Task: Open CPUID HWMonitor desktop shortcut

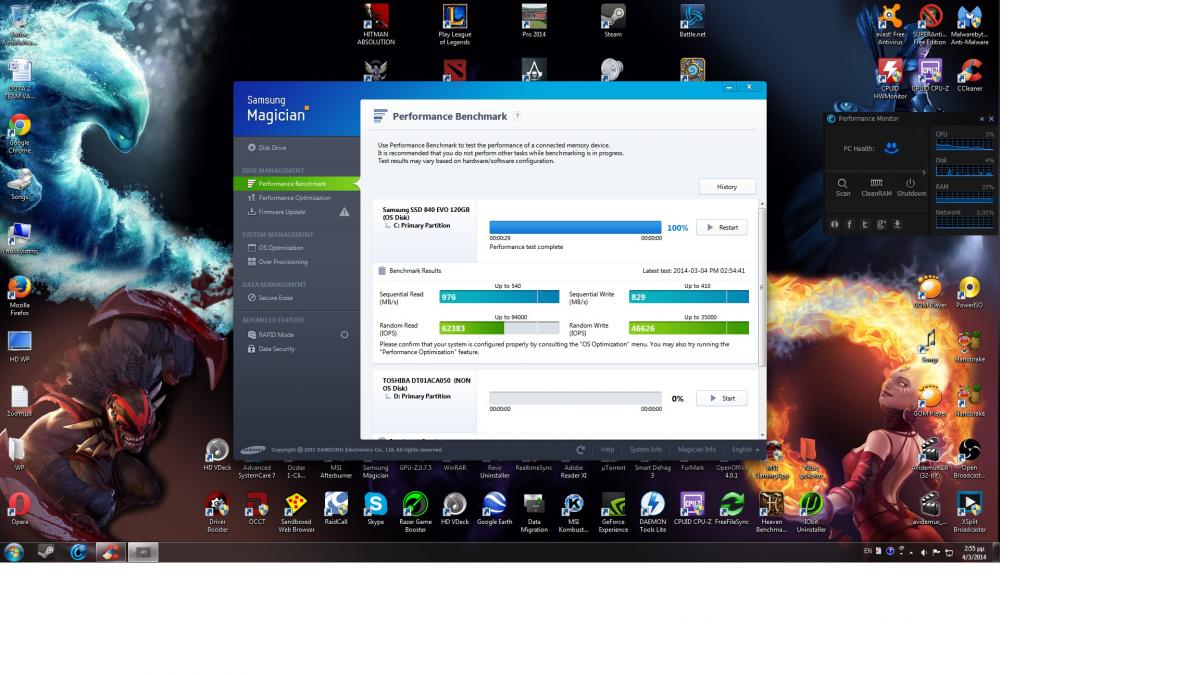Action: pos(890,78)
